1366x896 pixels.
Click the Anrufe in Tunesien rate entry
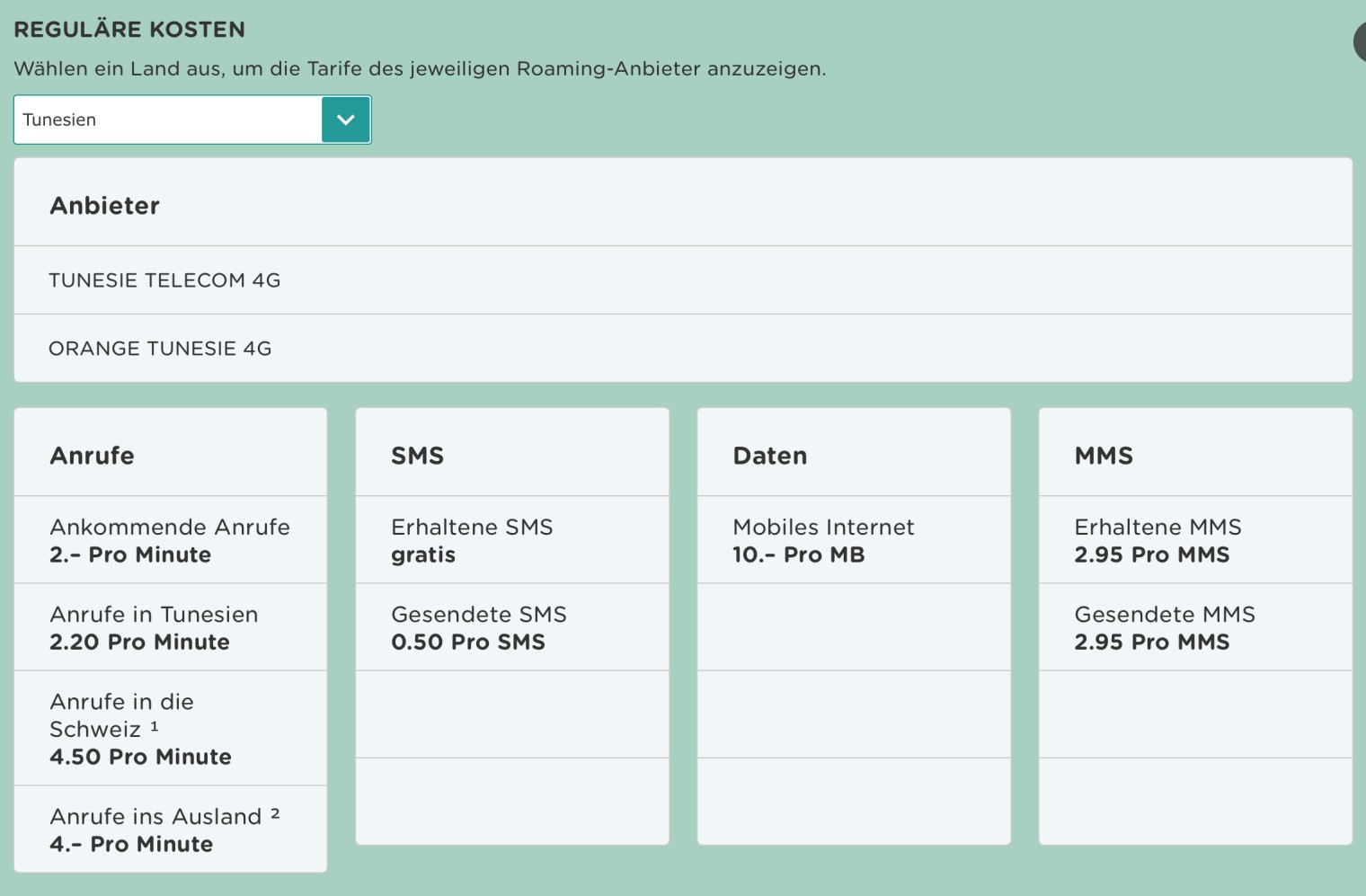click(154, 627)
